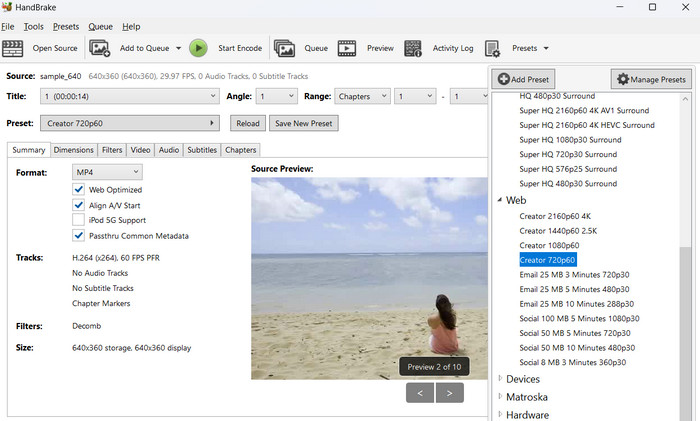Screen dimensions: 700x421
Task: Enable the Web Optimized checkbox
Action: click(79, 189)
